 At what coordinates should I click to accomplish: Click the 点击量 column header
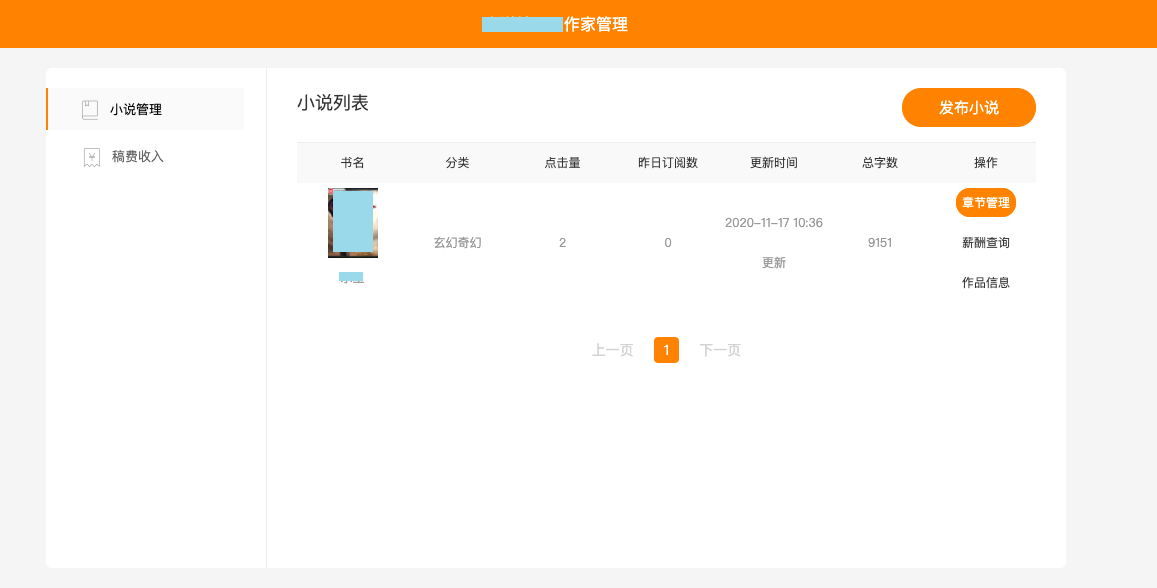click(562, 163)
